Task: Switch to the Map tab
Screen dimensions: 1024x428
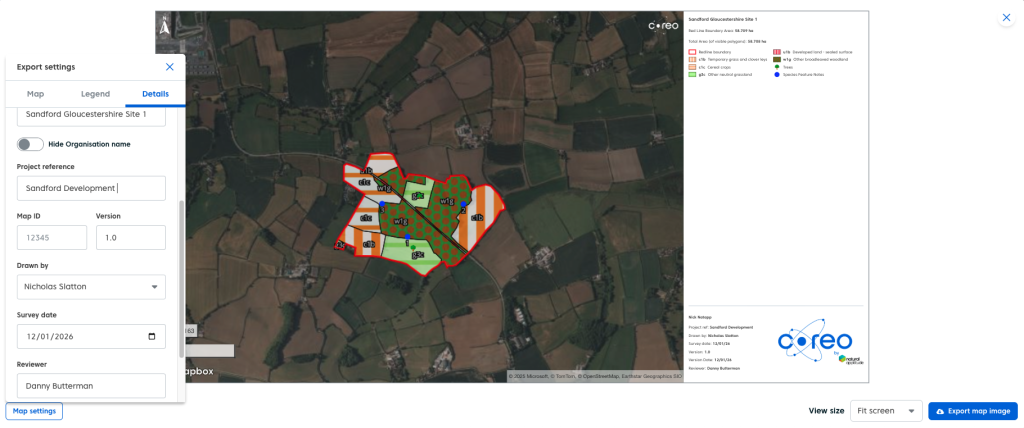Action: coord(35,93)
